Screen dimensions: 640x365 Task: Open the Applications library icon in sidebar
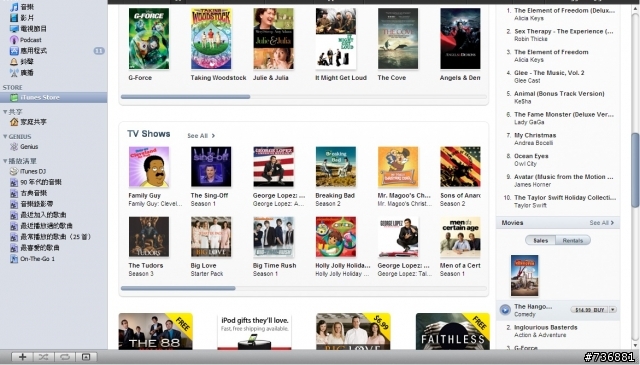point(14,51)
